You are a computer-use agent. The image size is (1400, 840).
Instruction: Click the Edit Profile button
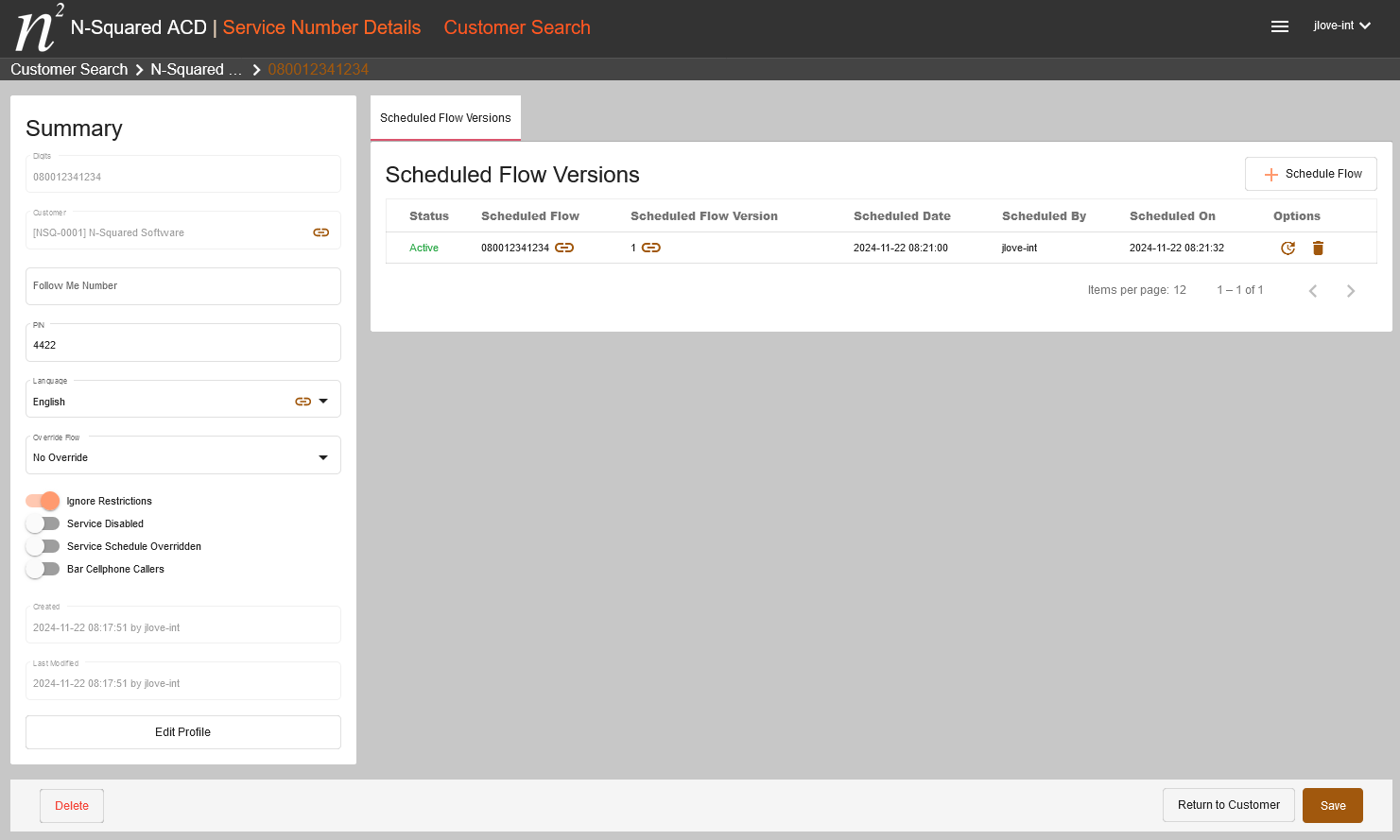point(182,731)
